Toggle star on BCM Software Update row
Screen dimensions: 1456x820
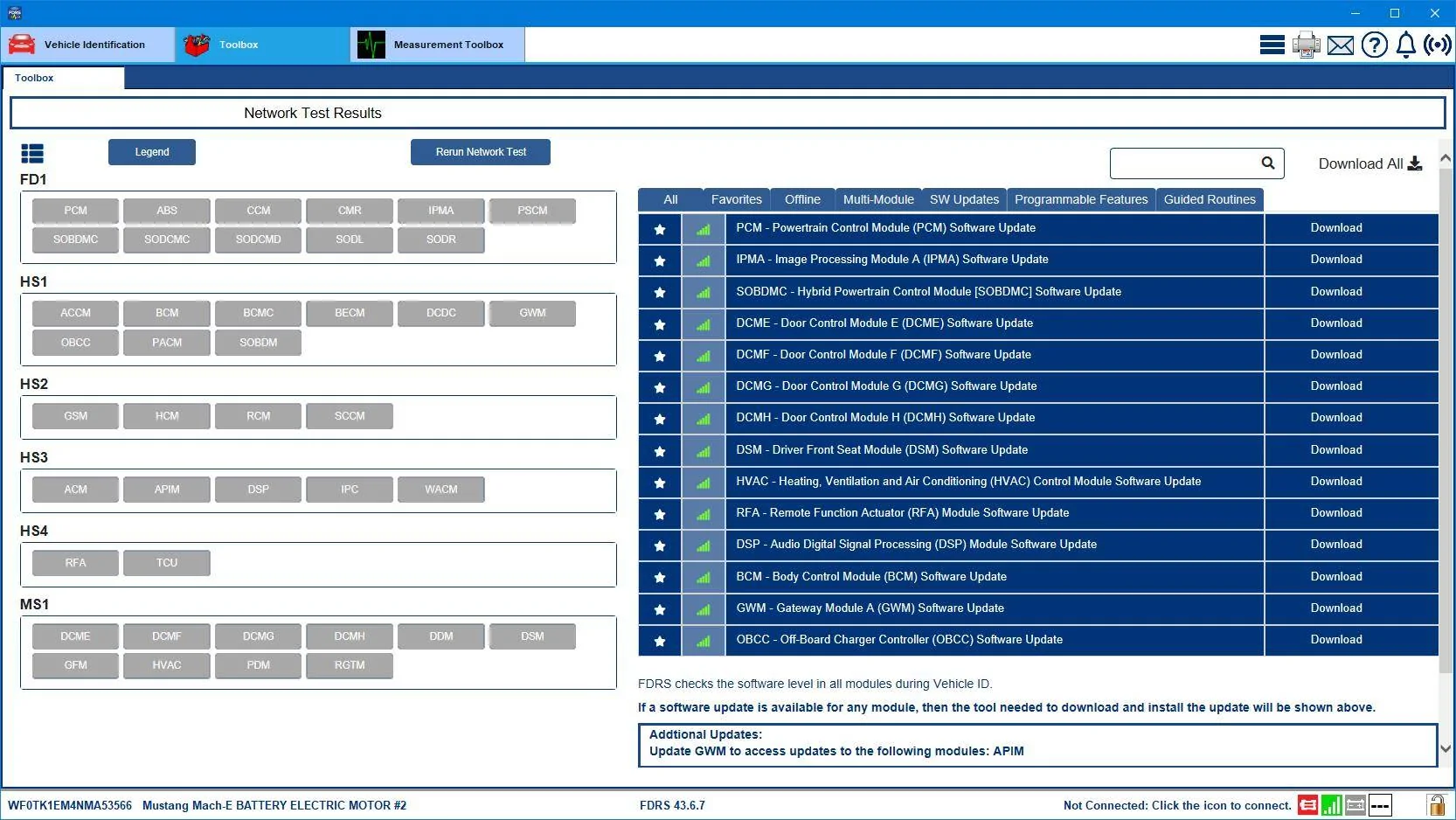(x=660, y=577)
